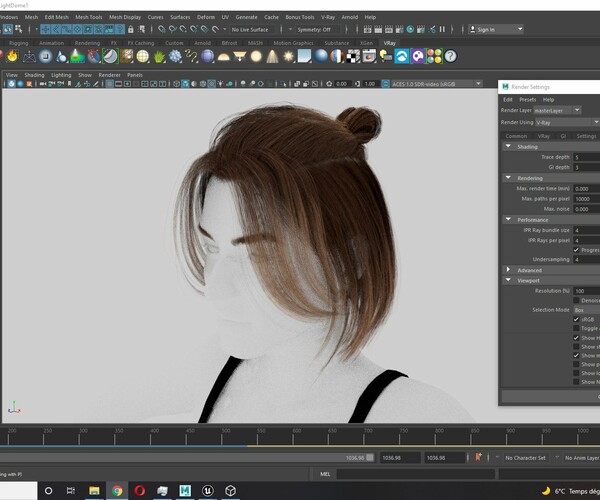
Task: Toggle auto keyframe icon near range slider
Action: 478,457
